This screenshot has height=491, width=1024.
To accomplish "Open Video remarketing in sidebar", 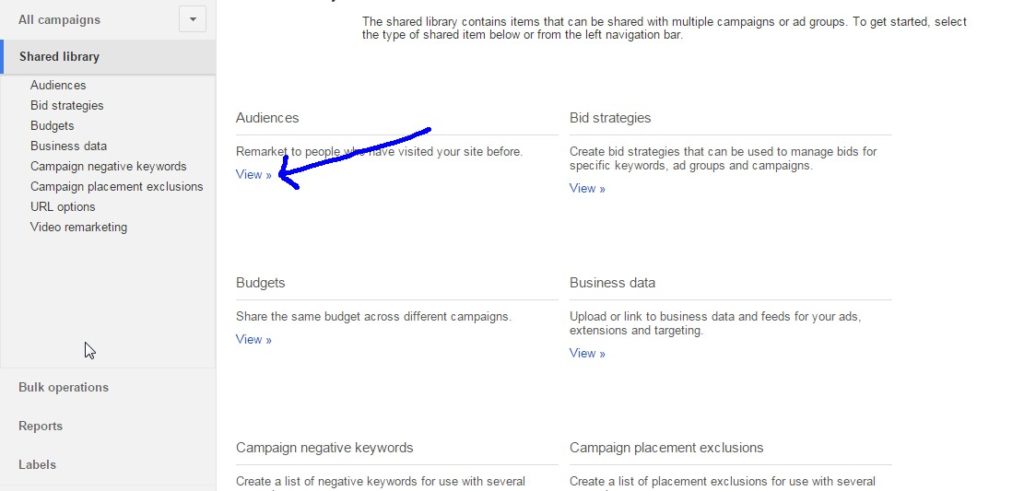I will point(78,227).
